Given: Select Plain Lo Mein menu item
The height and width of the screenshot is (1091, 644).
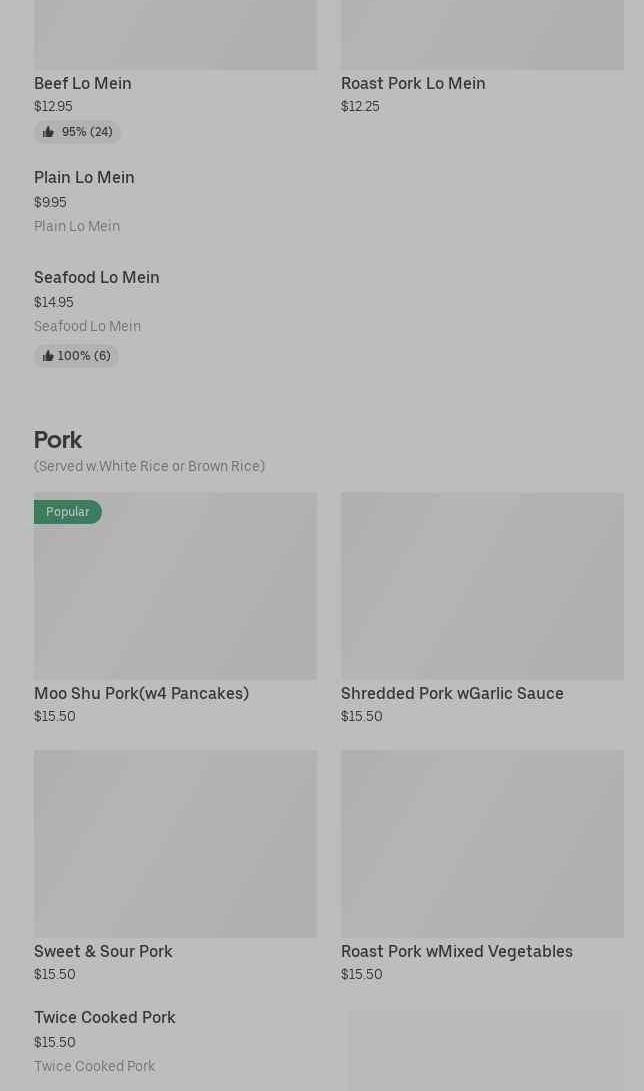Looking at the screenshot, I should coord(84,178).
